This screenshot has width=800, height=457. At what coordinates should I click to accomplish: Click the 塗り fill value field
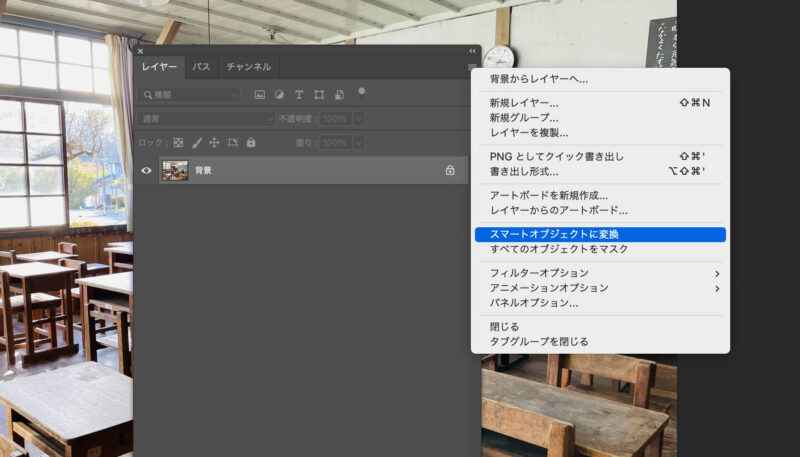pyautogui.click(x=335, y=143)
